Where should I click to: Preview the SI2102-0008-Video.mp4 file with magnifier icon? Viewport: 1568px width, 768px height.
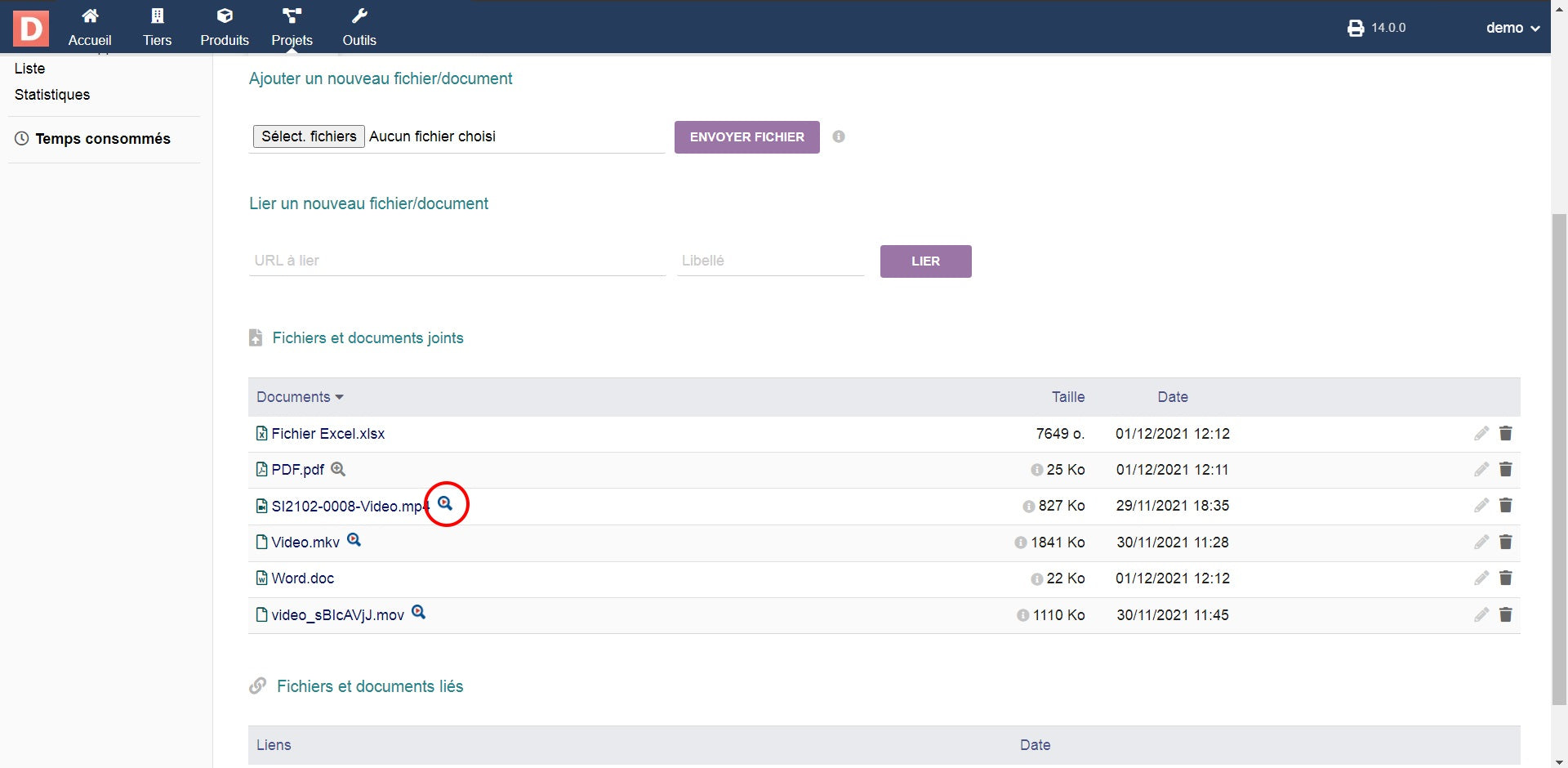[x=445, y=503]
